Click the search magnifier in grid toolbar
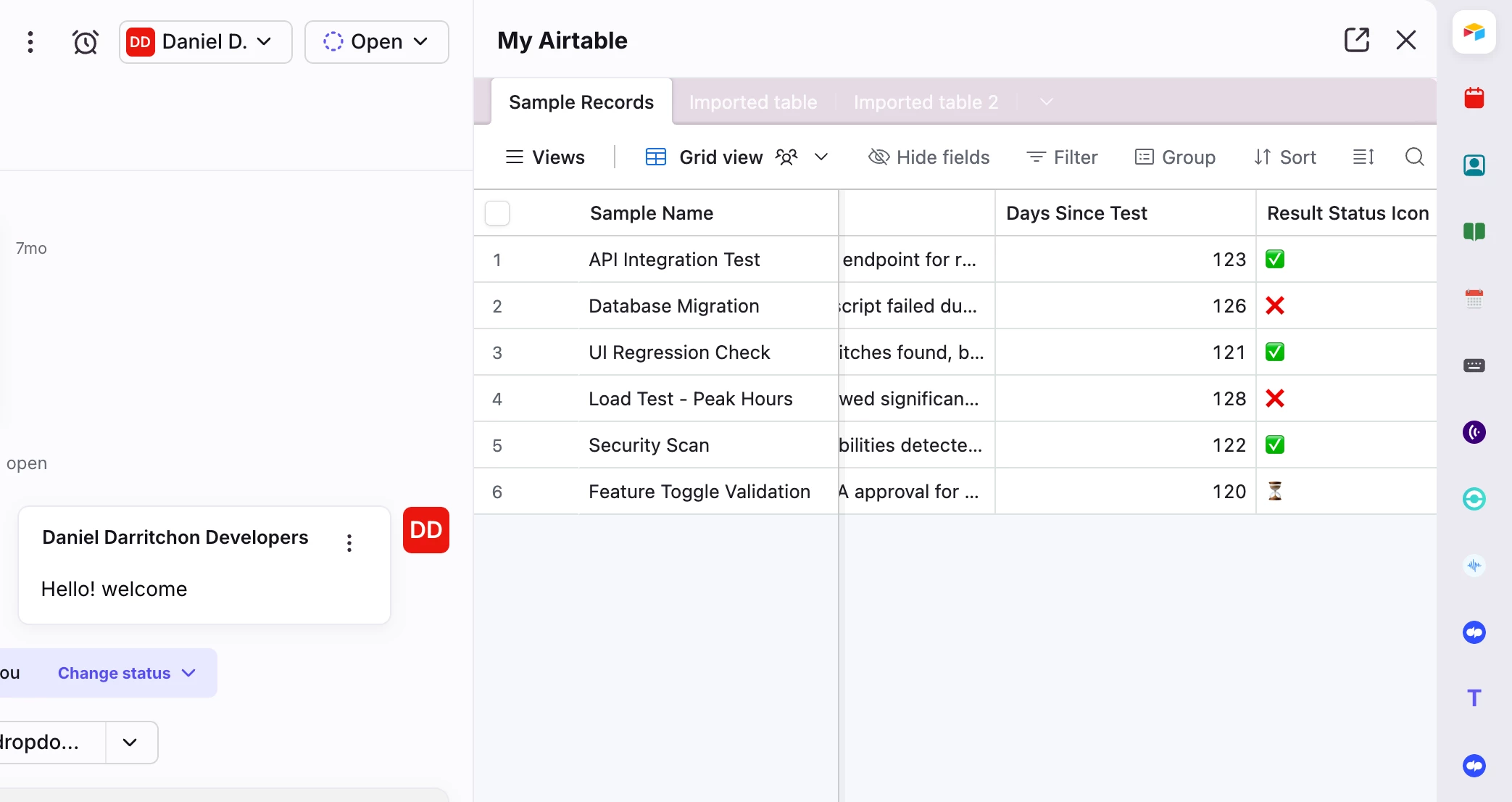 pyautogui.click(x=1414, y=157)
